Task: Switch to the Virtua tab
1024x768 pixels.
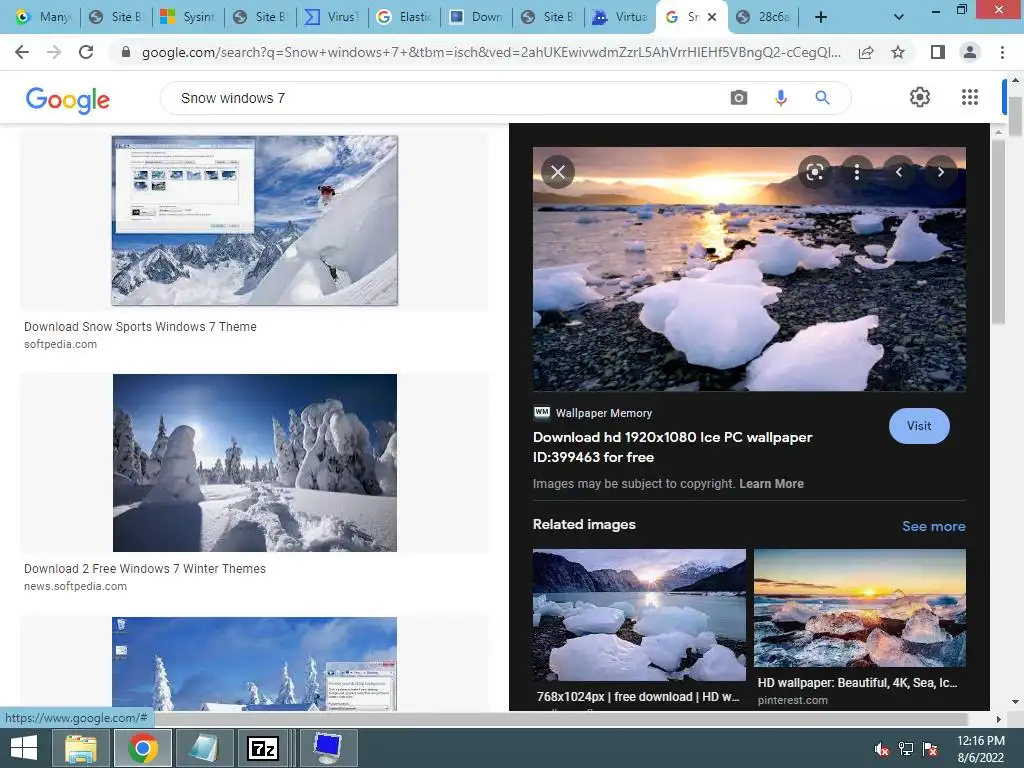Action: 620,17
